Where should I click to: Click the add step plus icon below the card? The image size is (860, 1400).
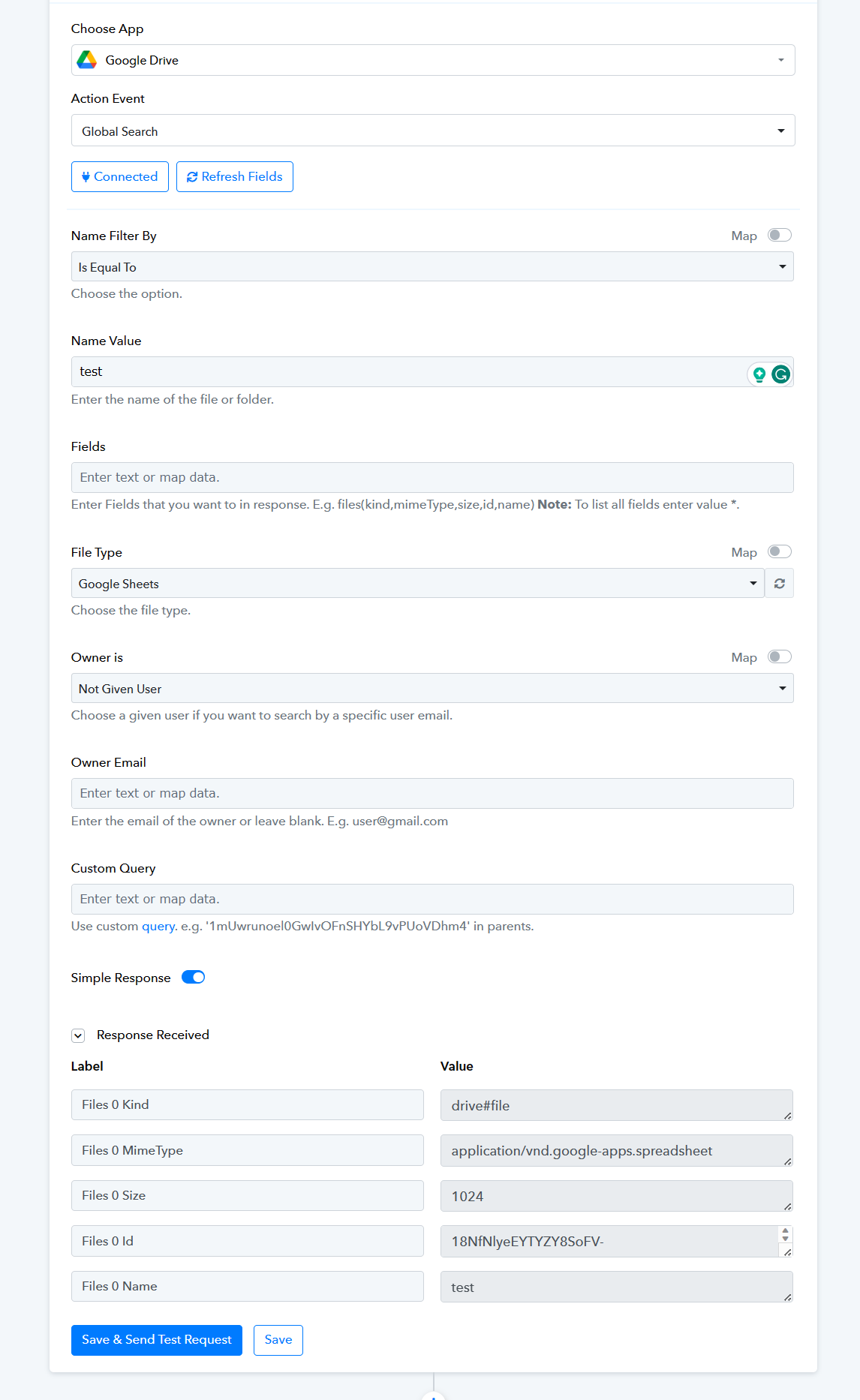(x=434, y=1396)
